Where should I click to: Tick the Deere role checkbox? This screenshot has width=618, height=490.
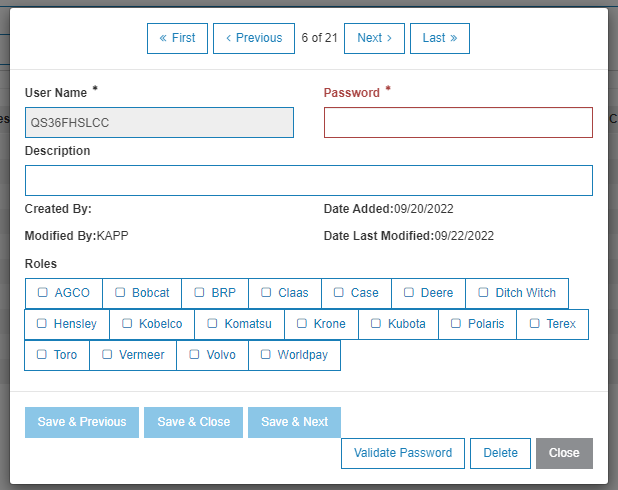point(409,293)
